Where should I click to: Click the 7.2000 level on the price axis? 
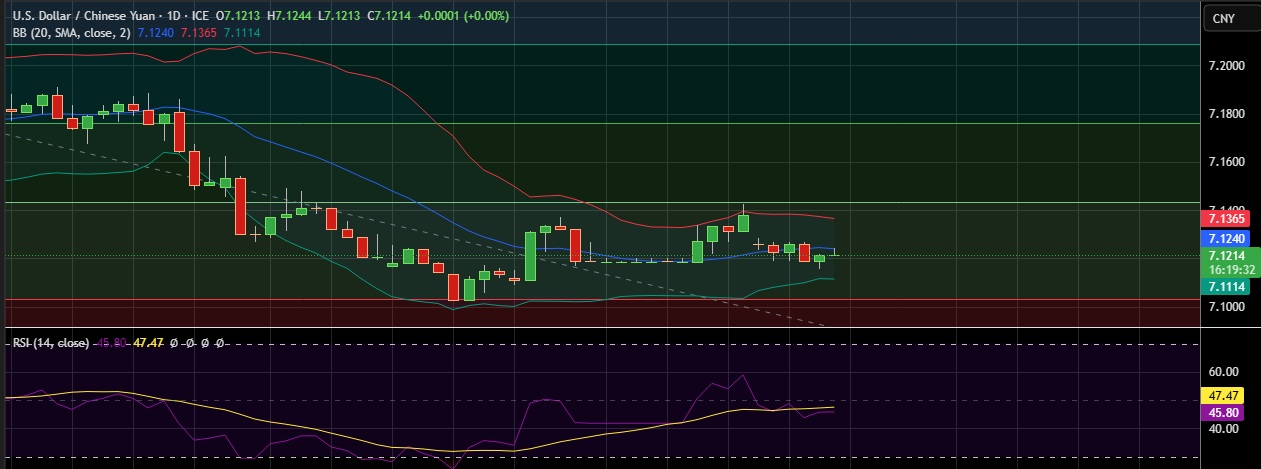click(1226, 66)
